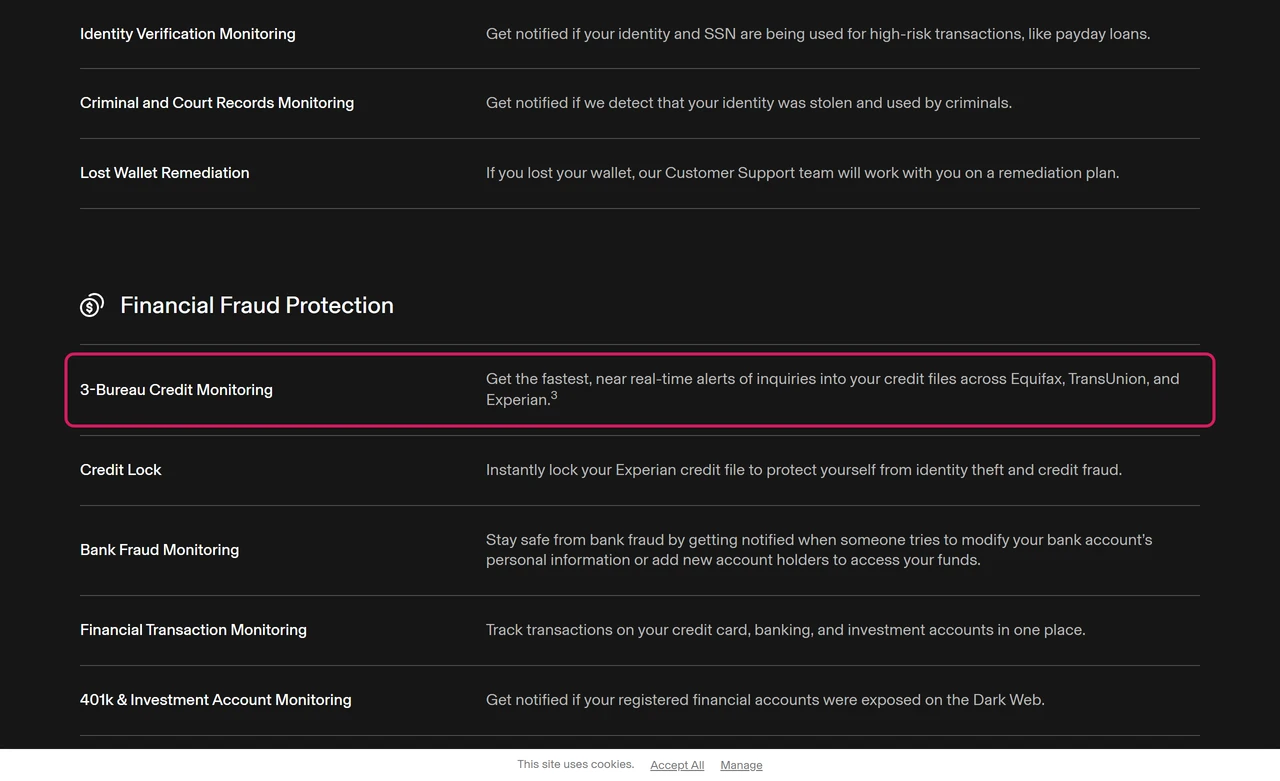Click the Dark Web exposure description
The image size is (1280, 781).
coord(765,700)
